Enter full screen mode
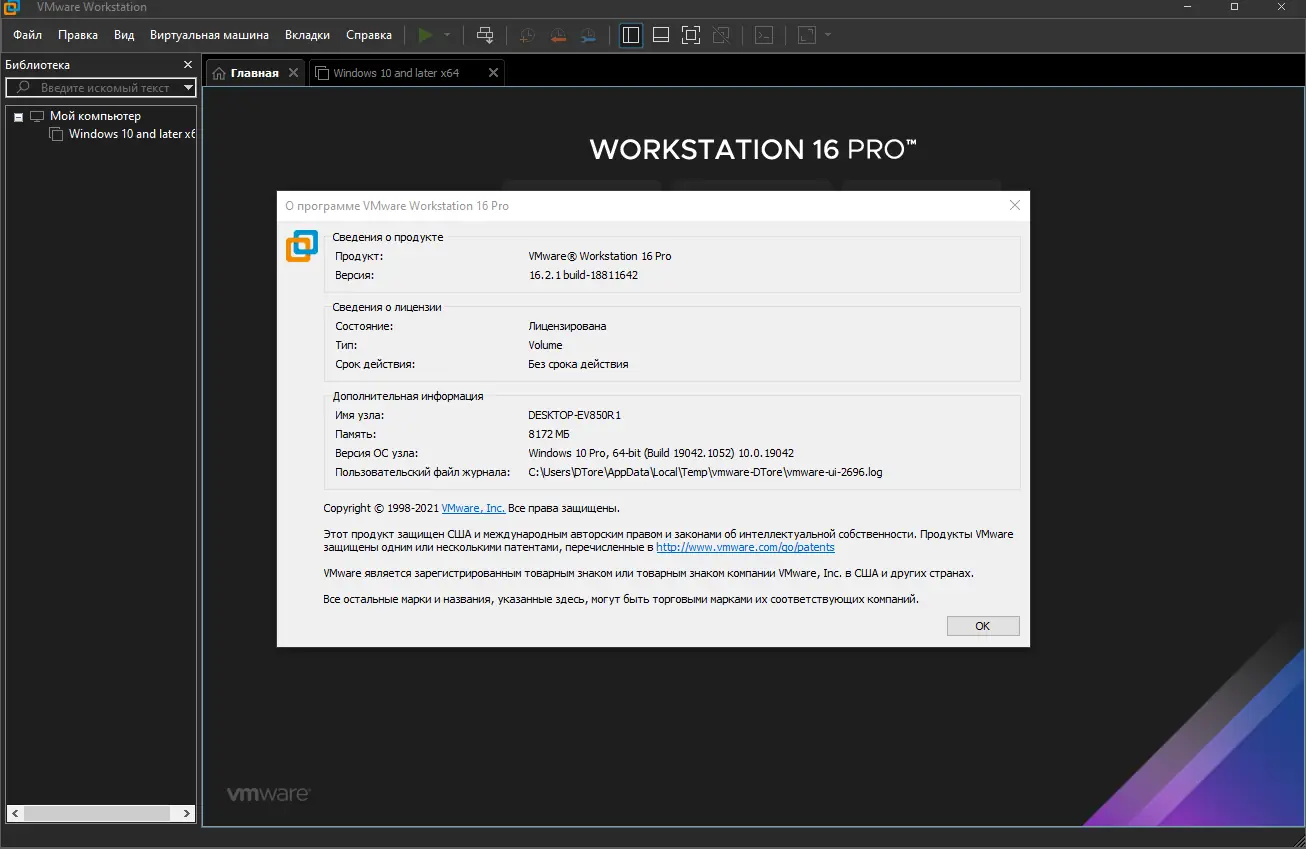The width and height of the screenshot is (1306, 849). [x=691, y=35]
